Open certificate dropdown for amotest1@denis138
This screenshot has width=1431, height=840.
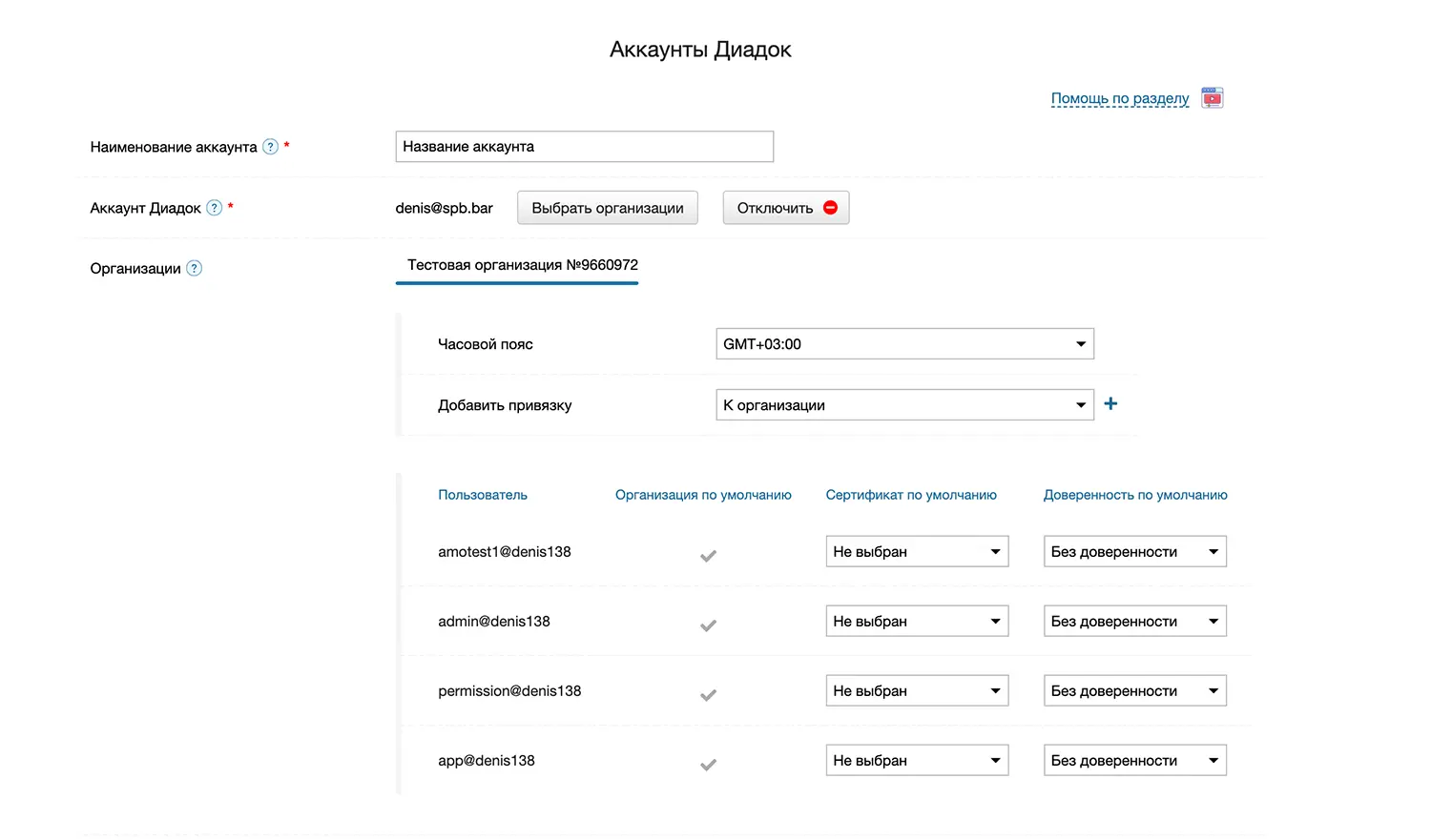pos(916,552)
